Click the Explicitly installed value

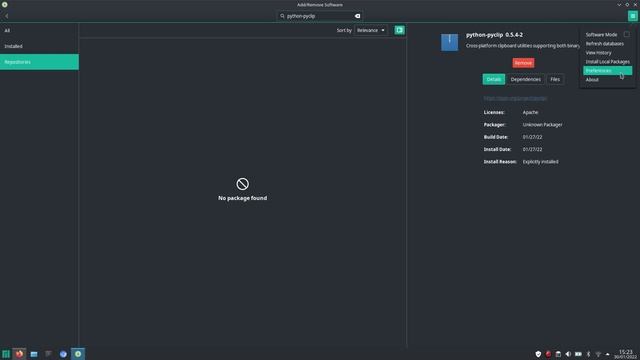(x=540, y=162)
